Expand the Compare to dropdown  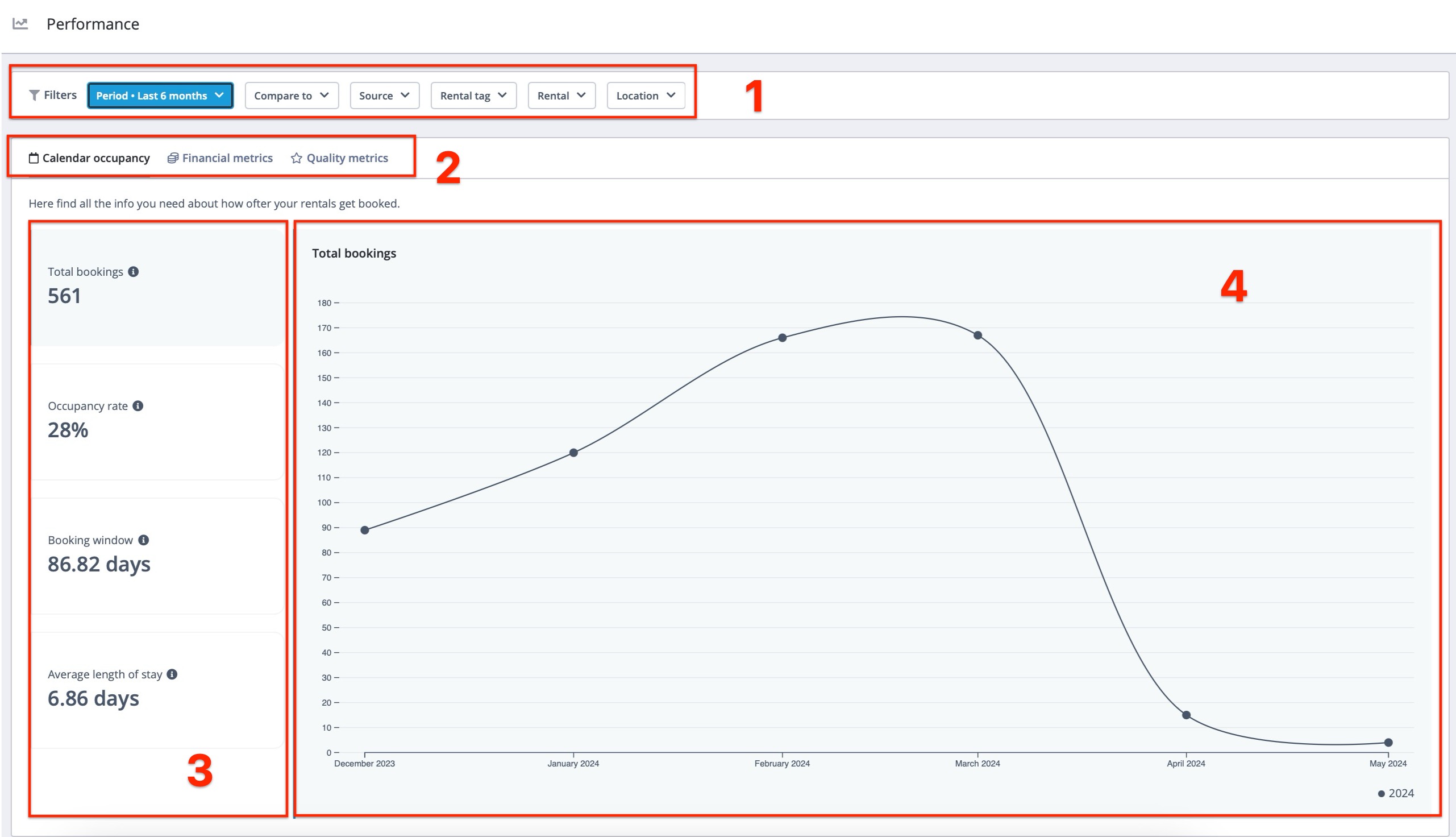point(291,96)
